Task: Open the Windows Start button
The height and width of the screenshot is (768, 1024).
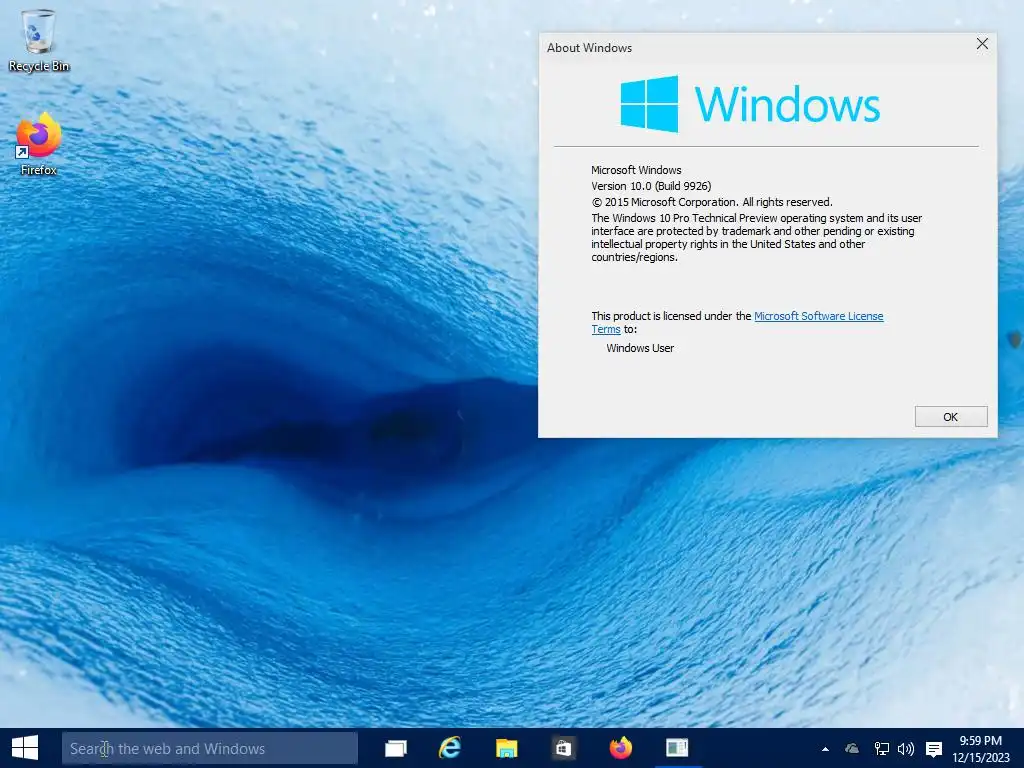Action: (x=25, y=748)
